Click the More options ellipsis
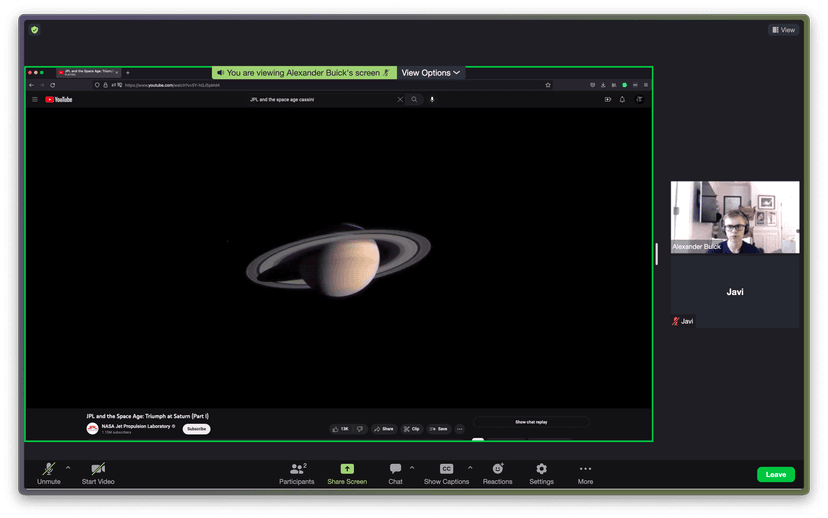 [585, 468]
